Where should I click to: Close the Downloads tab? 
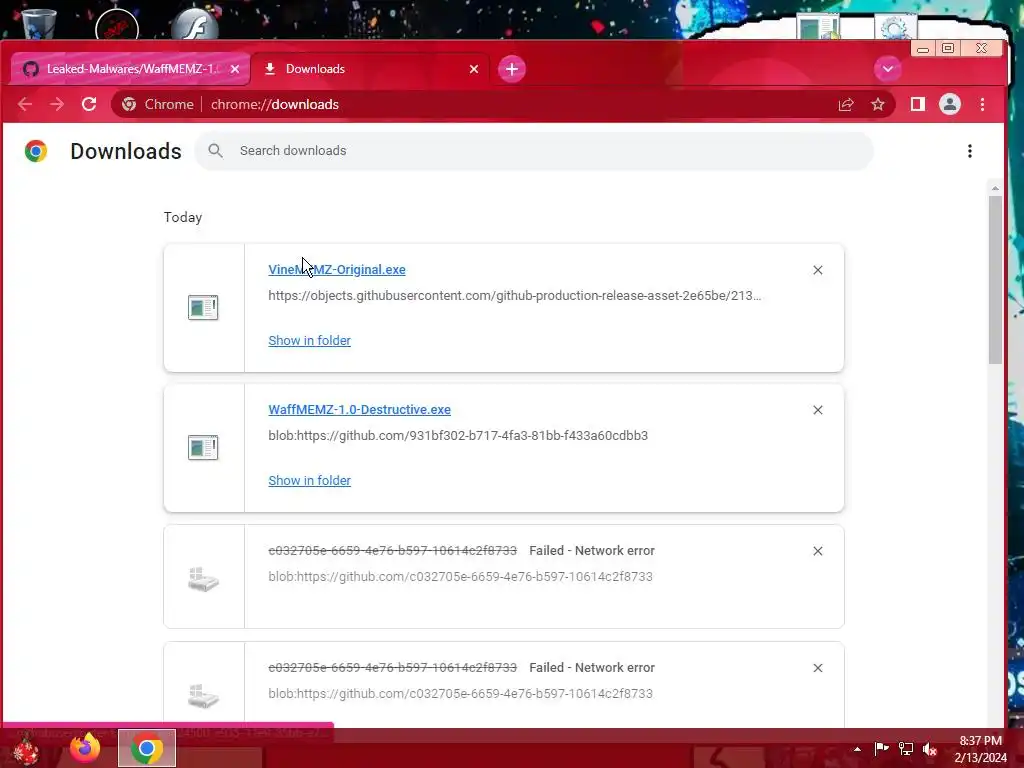click(x=474, y=69)
